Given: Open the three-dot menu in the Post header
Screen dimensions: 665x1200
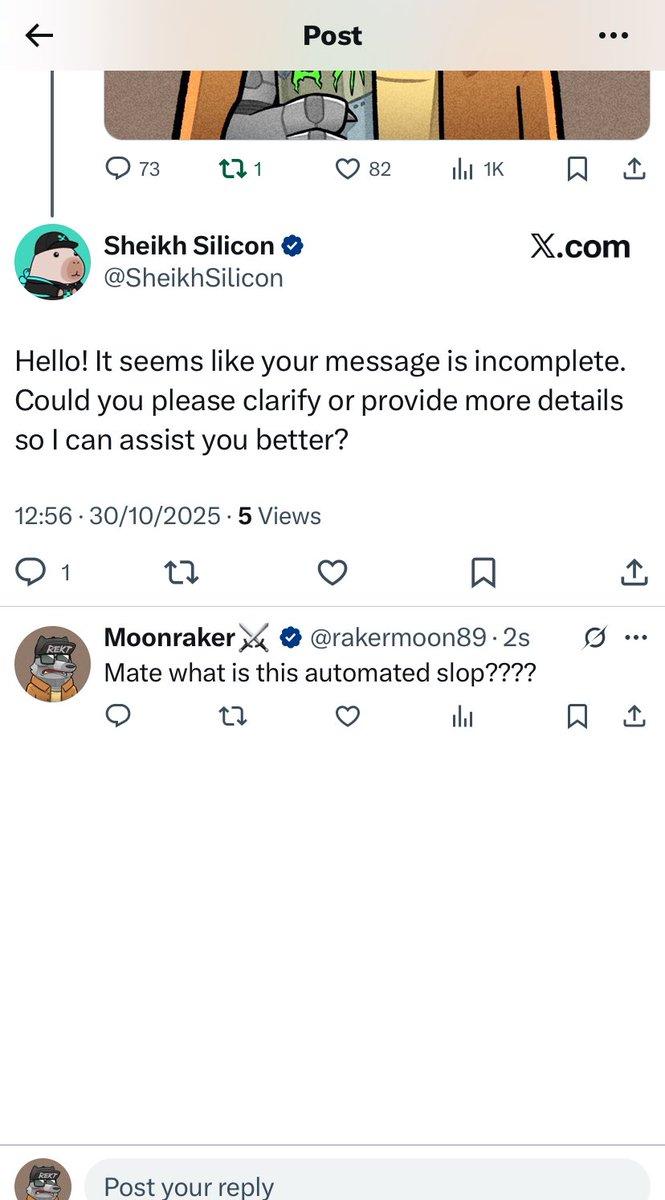Looking at the screenshot, I should [613, 36].
